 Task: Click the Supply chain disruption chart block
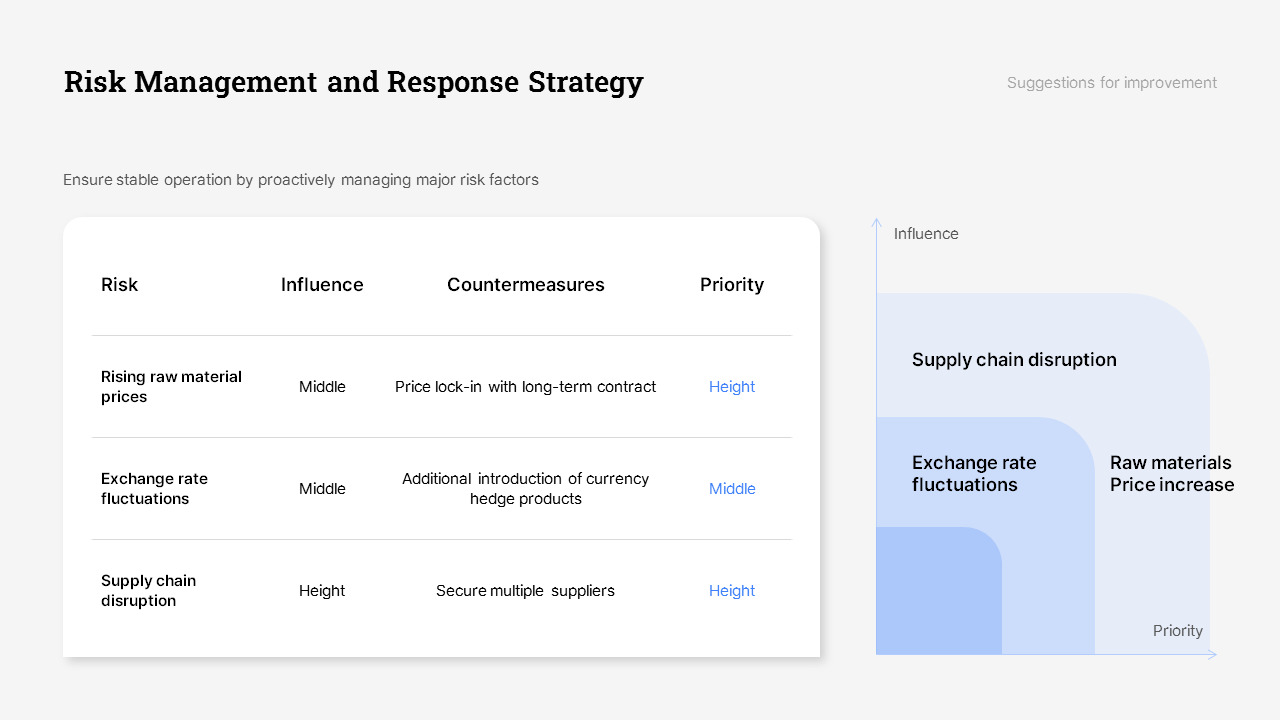[1014, 360]
